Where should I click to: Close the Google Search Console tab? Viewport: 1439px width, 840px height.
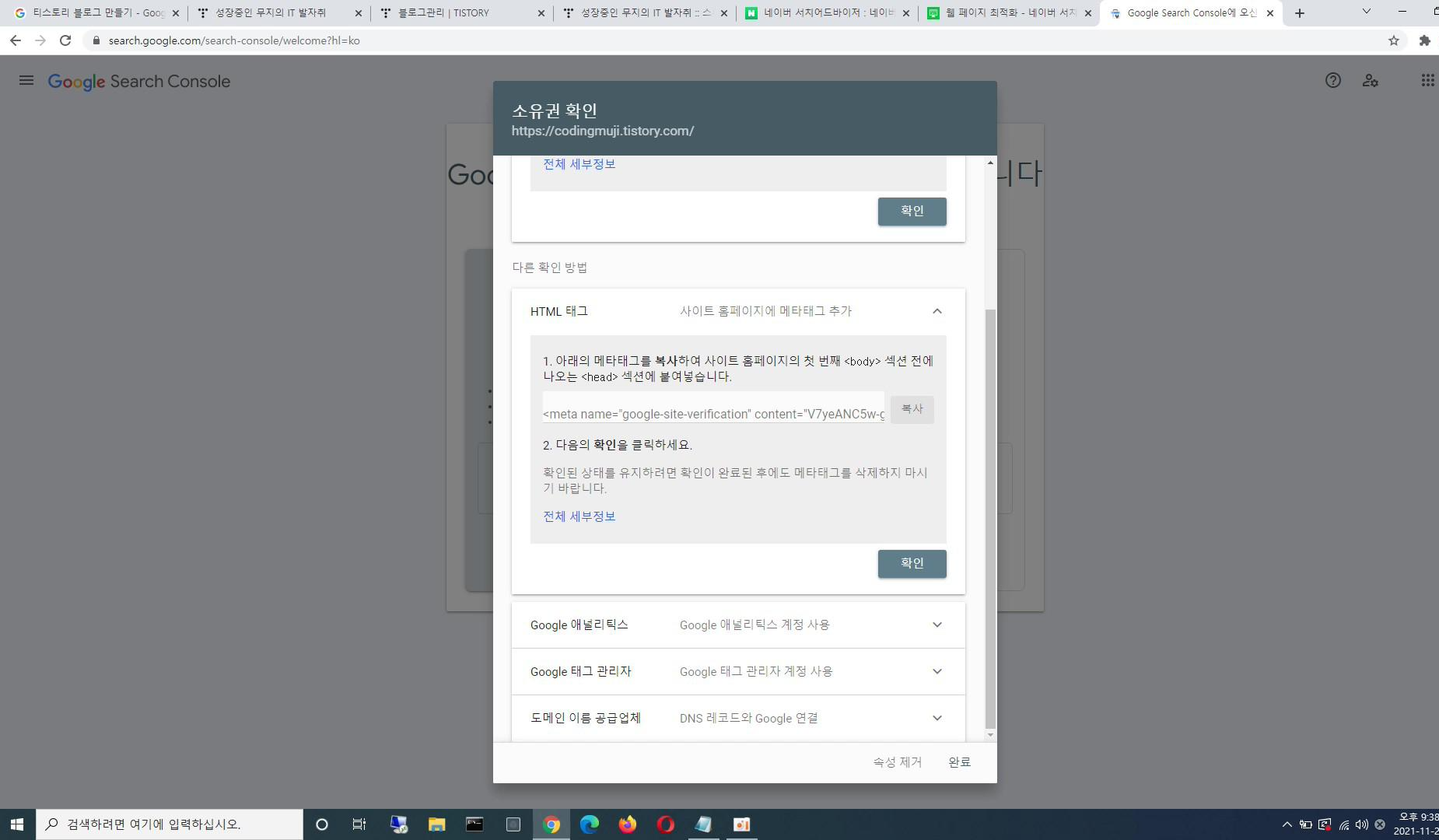1270,13
